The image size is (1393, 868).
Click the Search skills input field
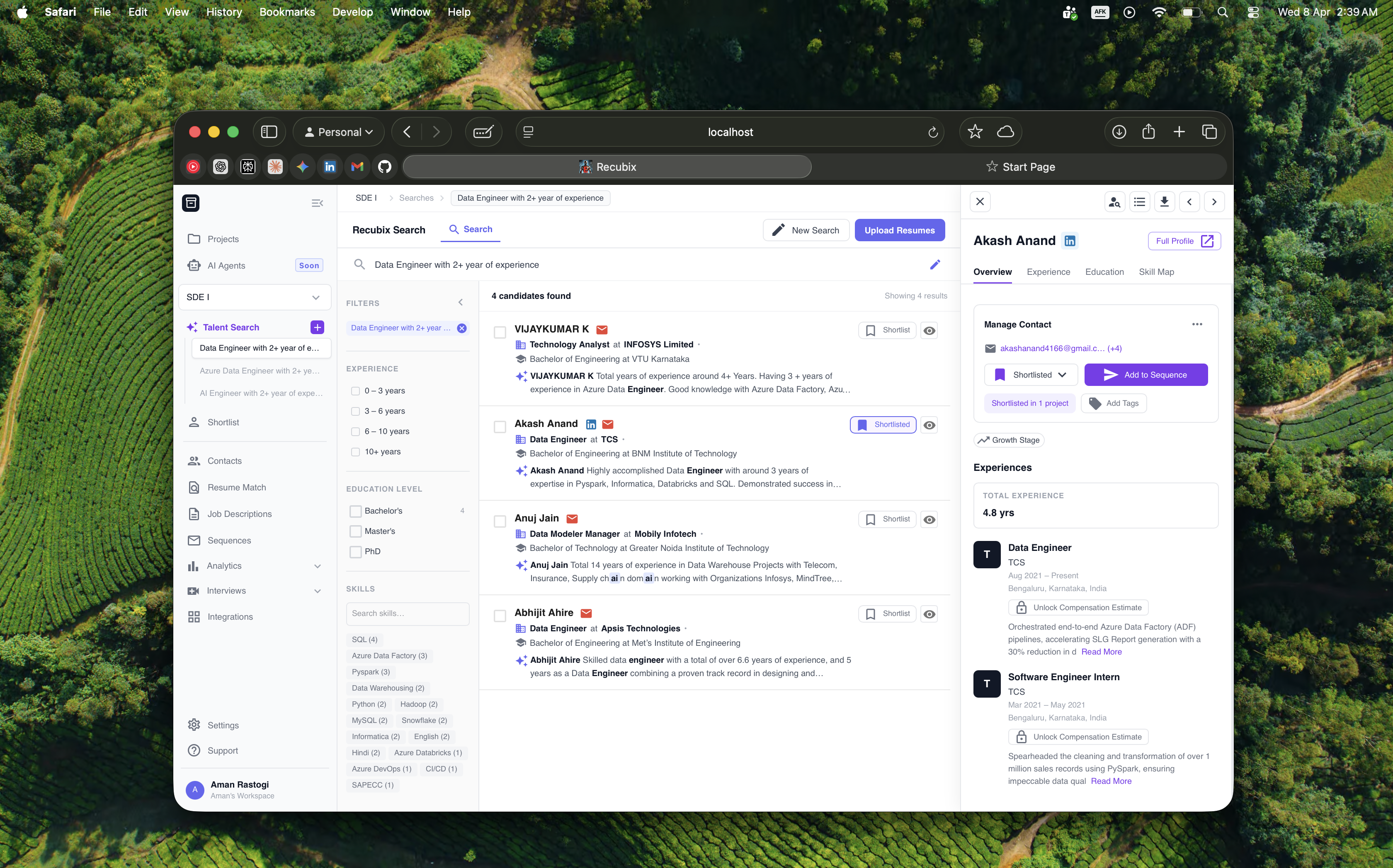click(x=407, y=613)
